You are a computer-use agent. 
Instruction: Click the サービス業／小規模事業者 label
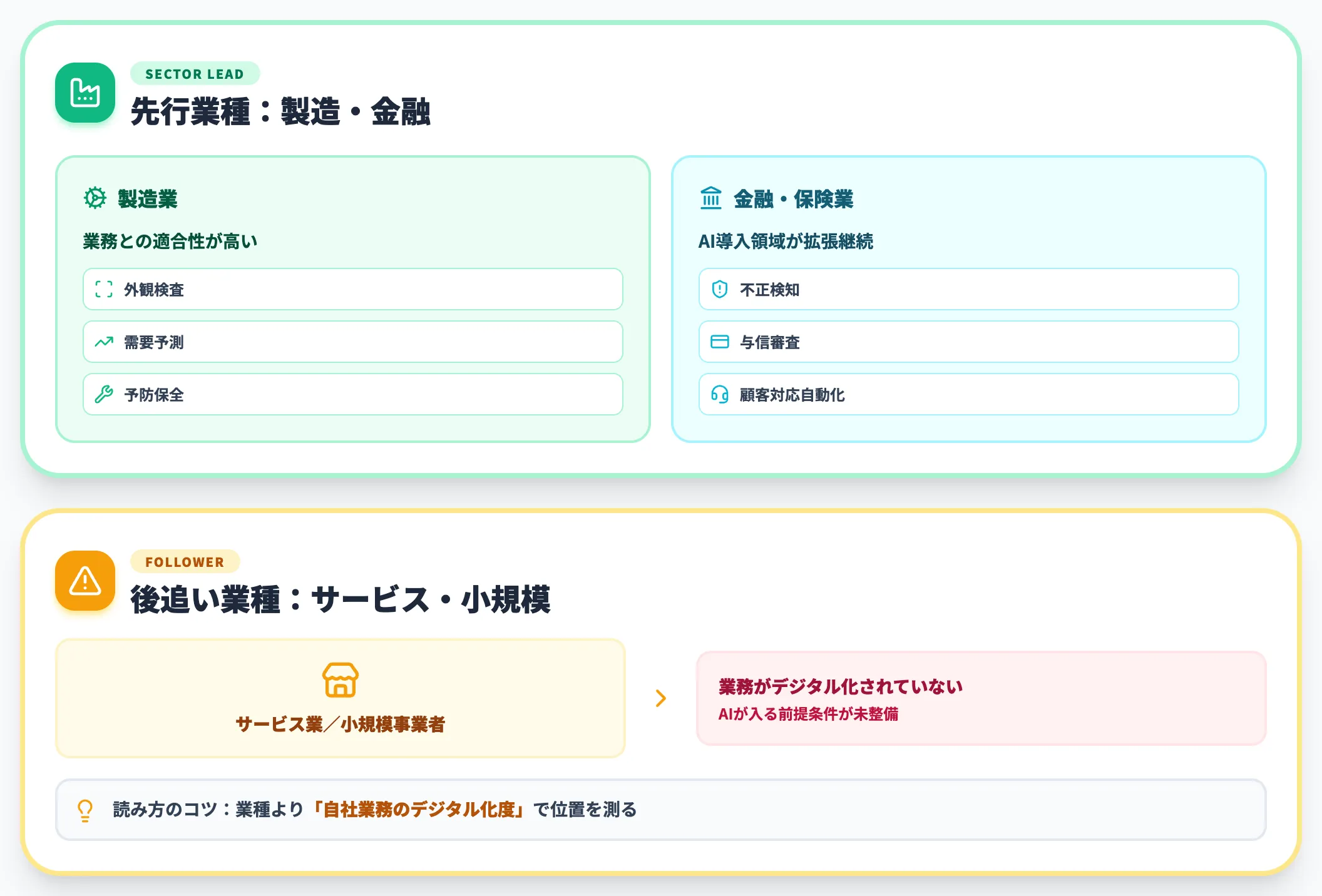pyautogui.click(x=341, y=725)
